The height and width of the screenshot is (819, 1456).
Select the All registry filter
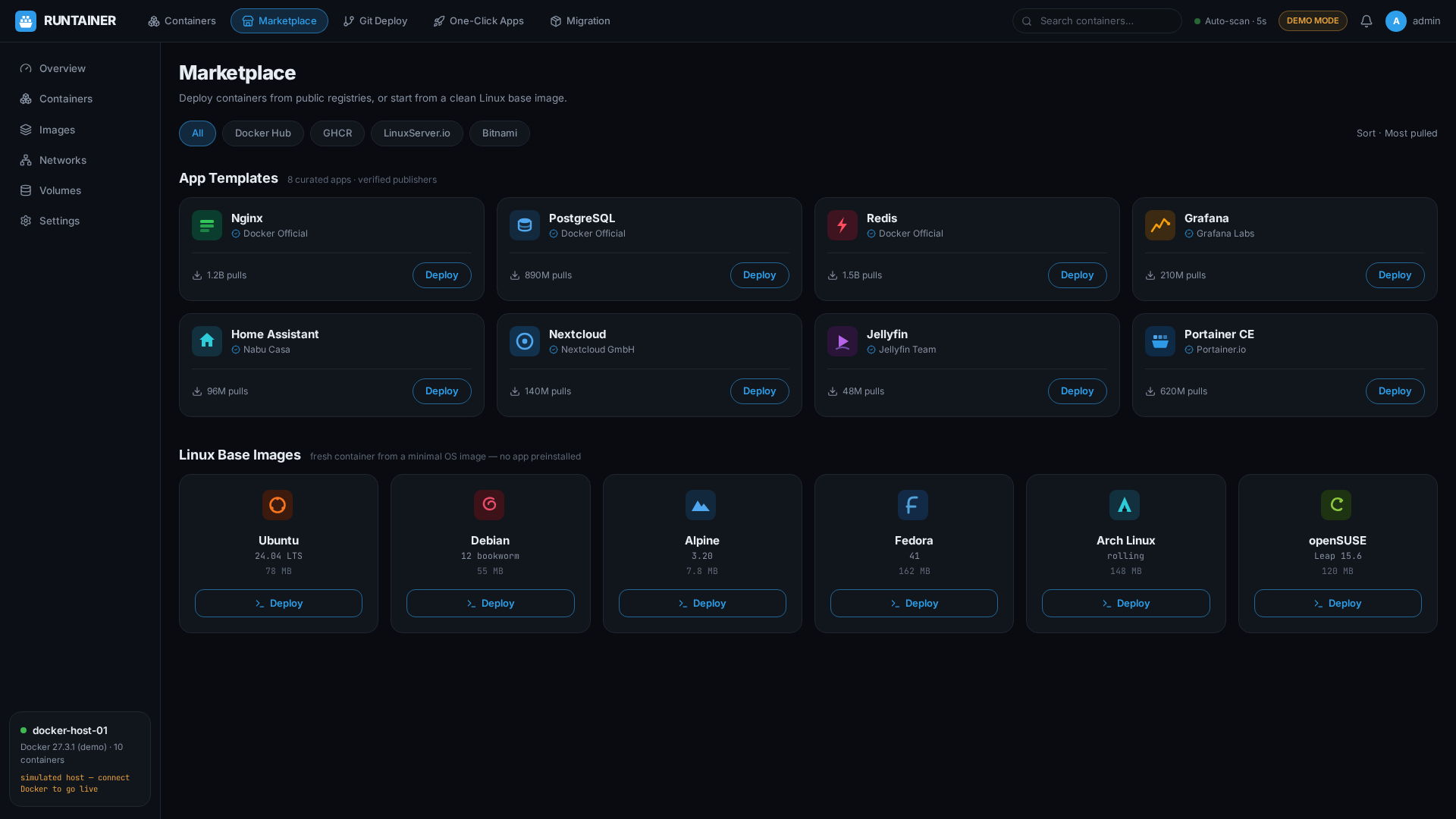click(197, 133)
